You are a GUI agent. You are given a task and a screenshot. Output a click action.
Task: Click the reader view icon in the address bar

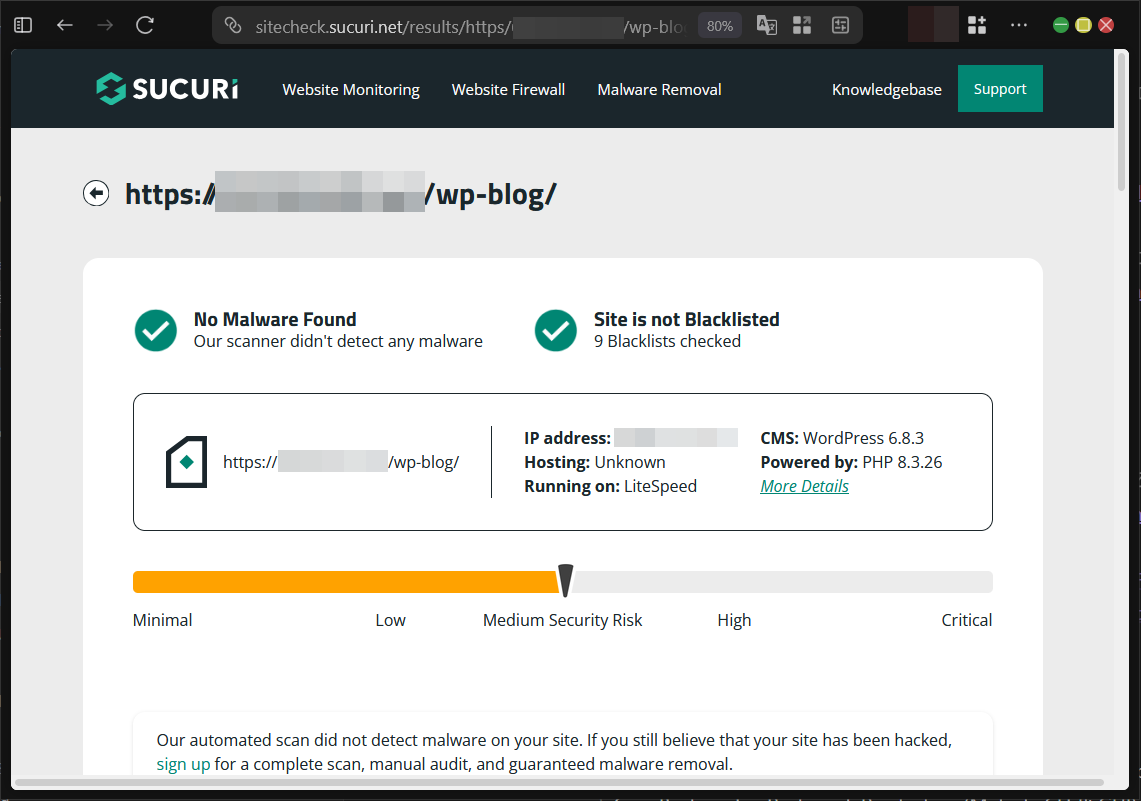tap(840, 25)
